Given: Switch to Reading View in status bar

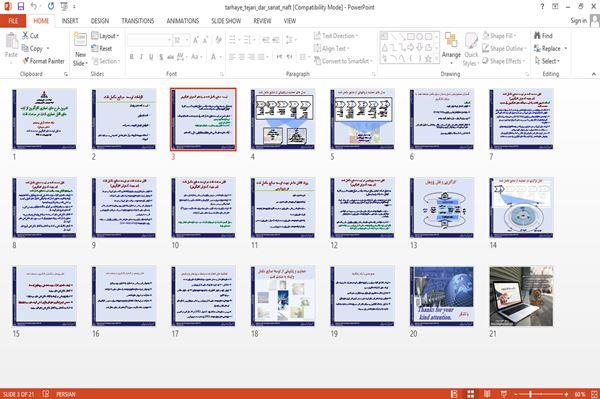Looking at the screenshot, I should click(x=487, y=394).
